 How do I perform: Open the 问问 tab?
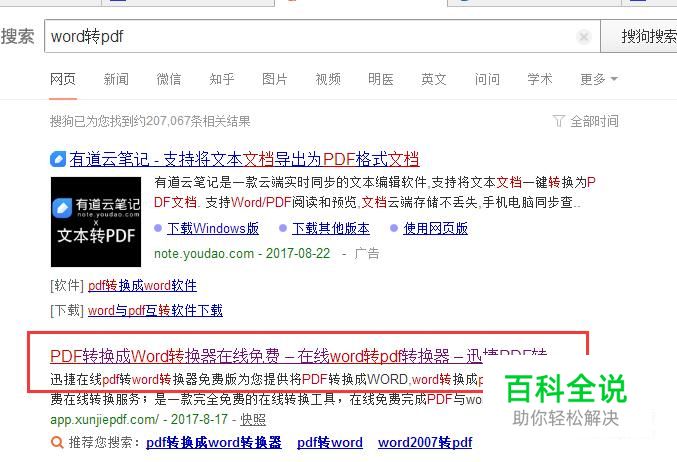coord(487,79)
